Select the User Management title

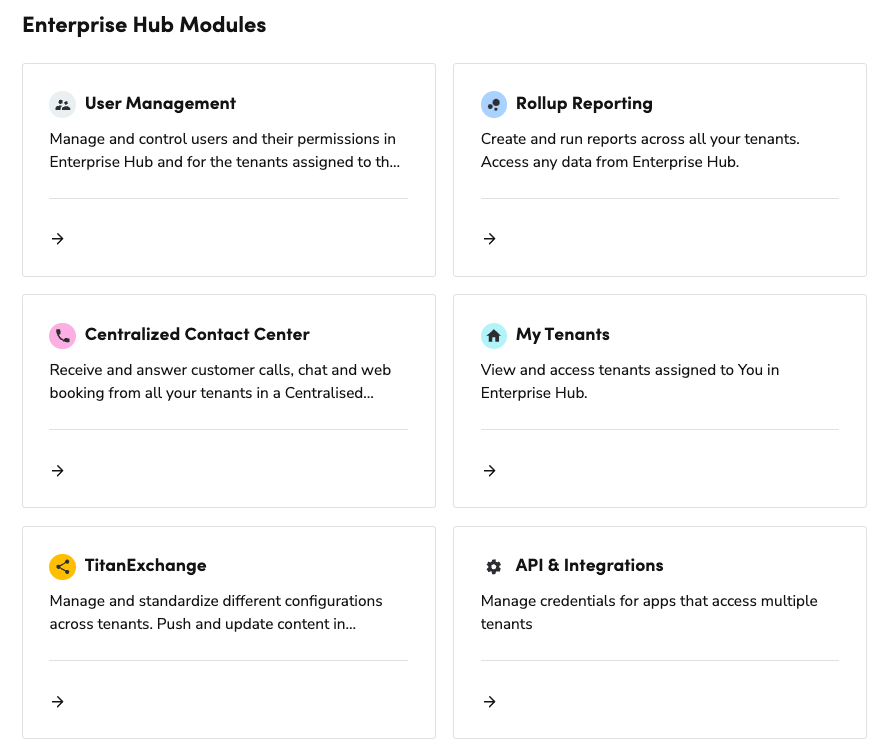[160, 103]
